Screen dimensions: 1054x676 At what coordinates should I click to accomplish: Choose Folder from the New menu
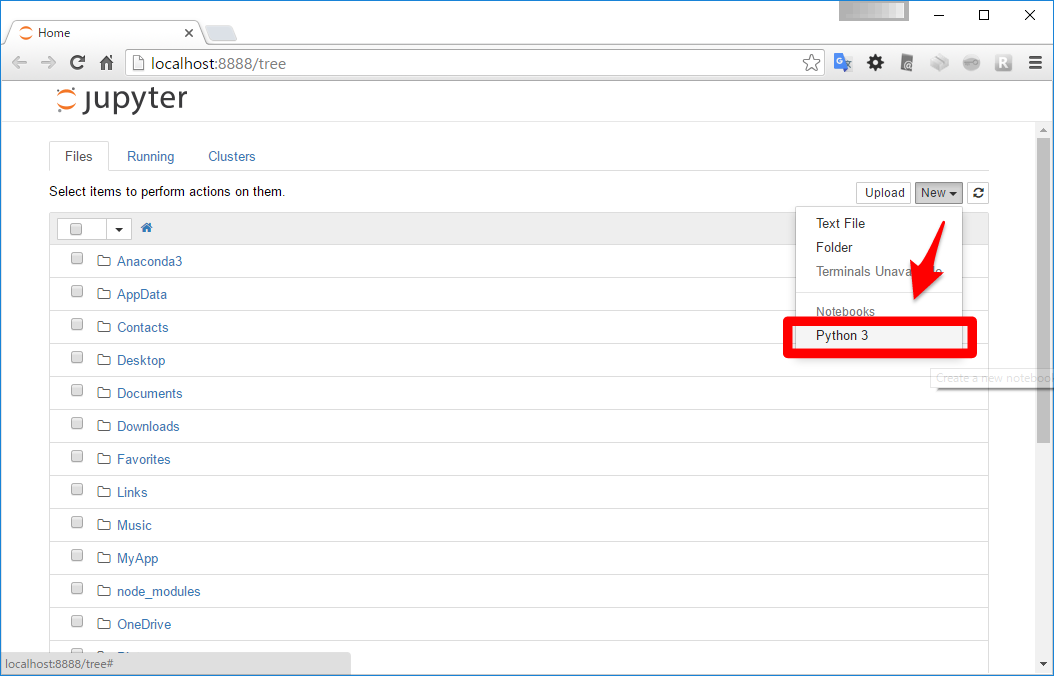tap(879, 247)
